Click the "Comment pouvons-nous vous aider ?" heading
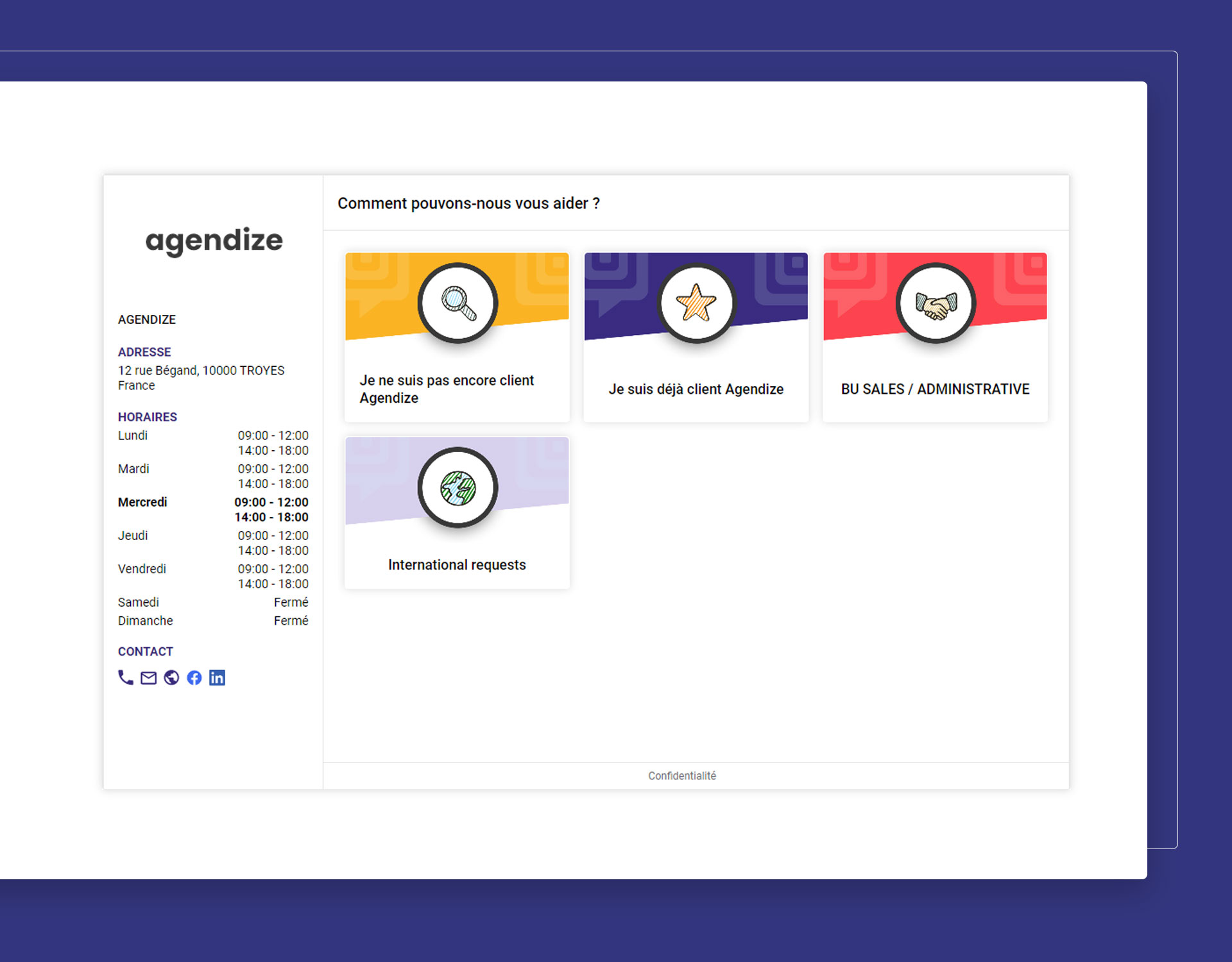 coord(469,203)
